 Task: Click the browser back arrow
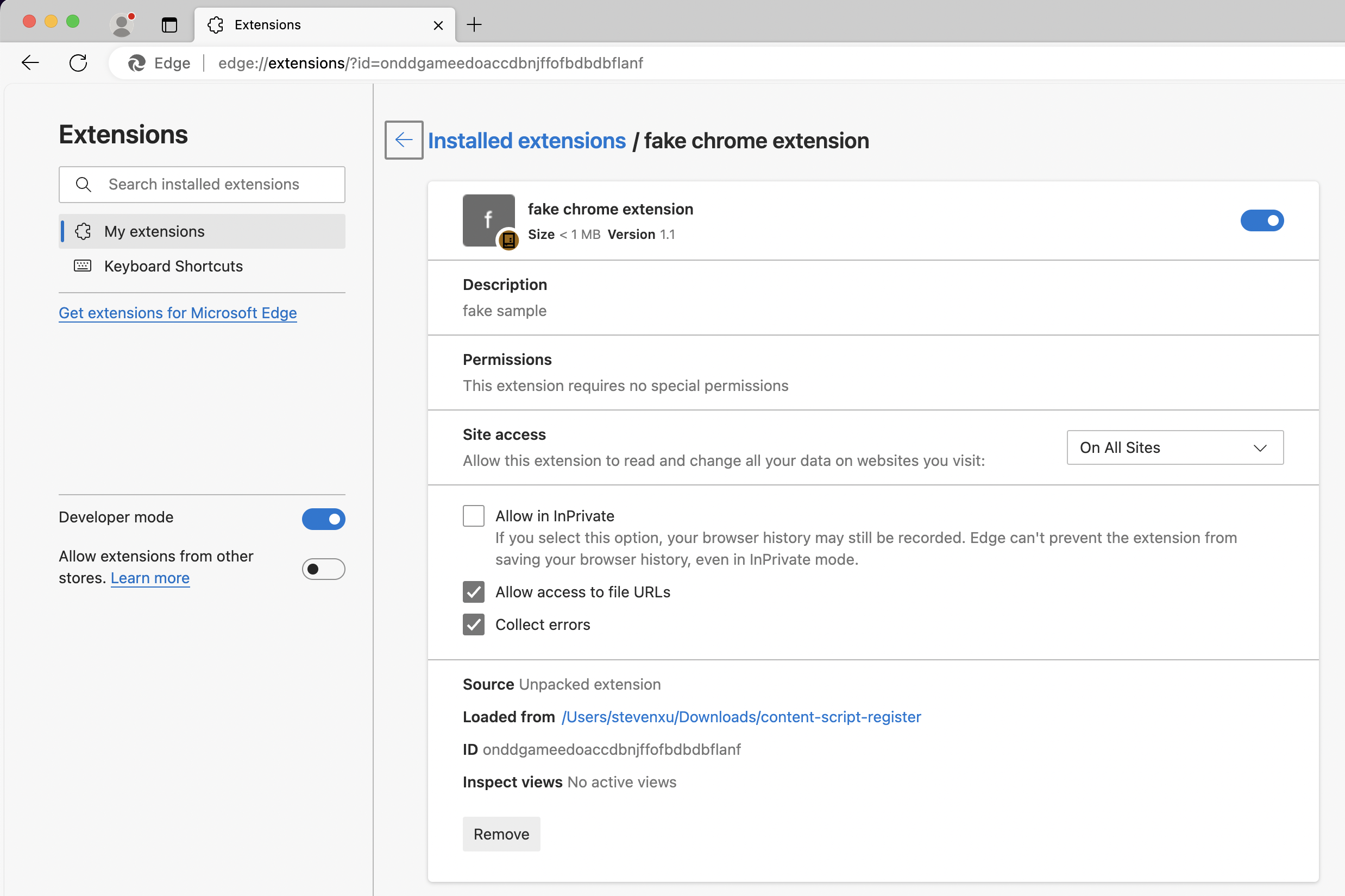pos(30,62)
